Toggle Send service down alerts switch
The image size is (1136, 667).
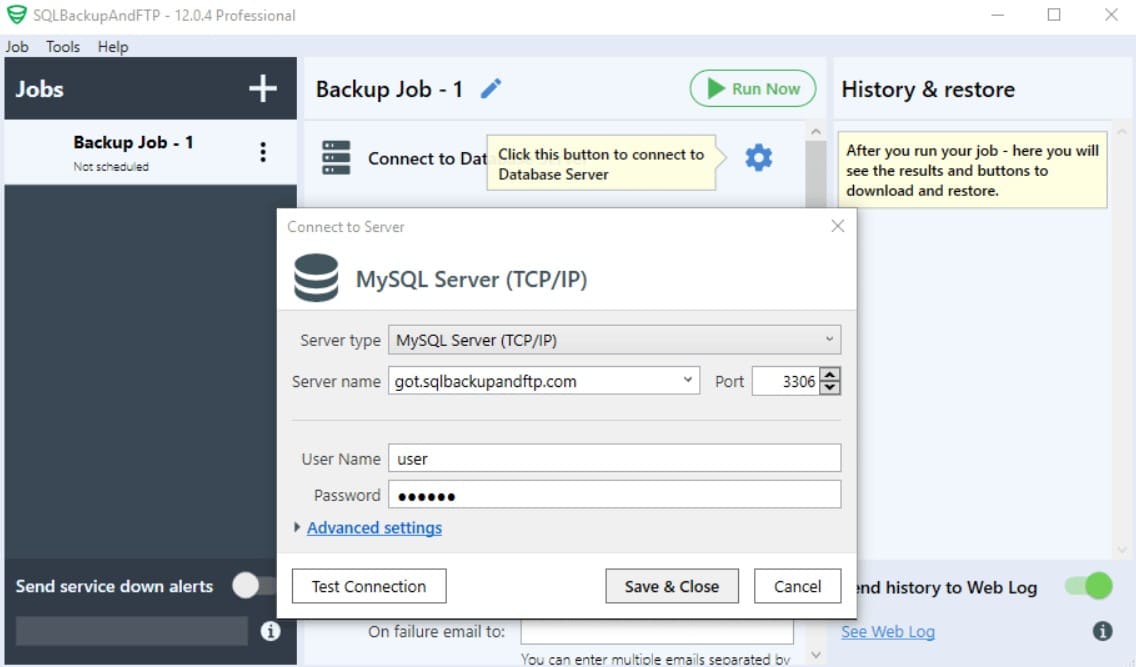click(x=254, y=585)
